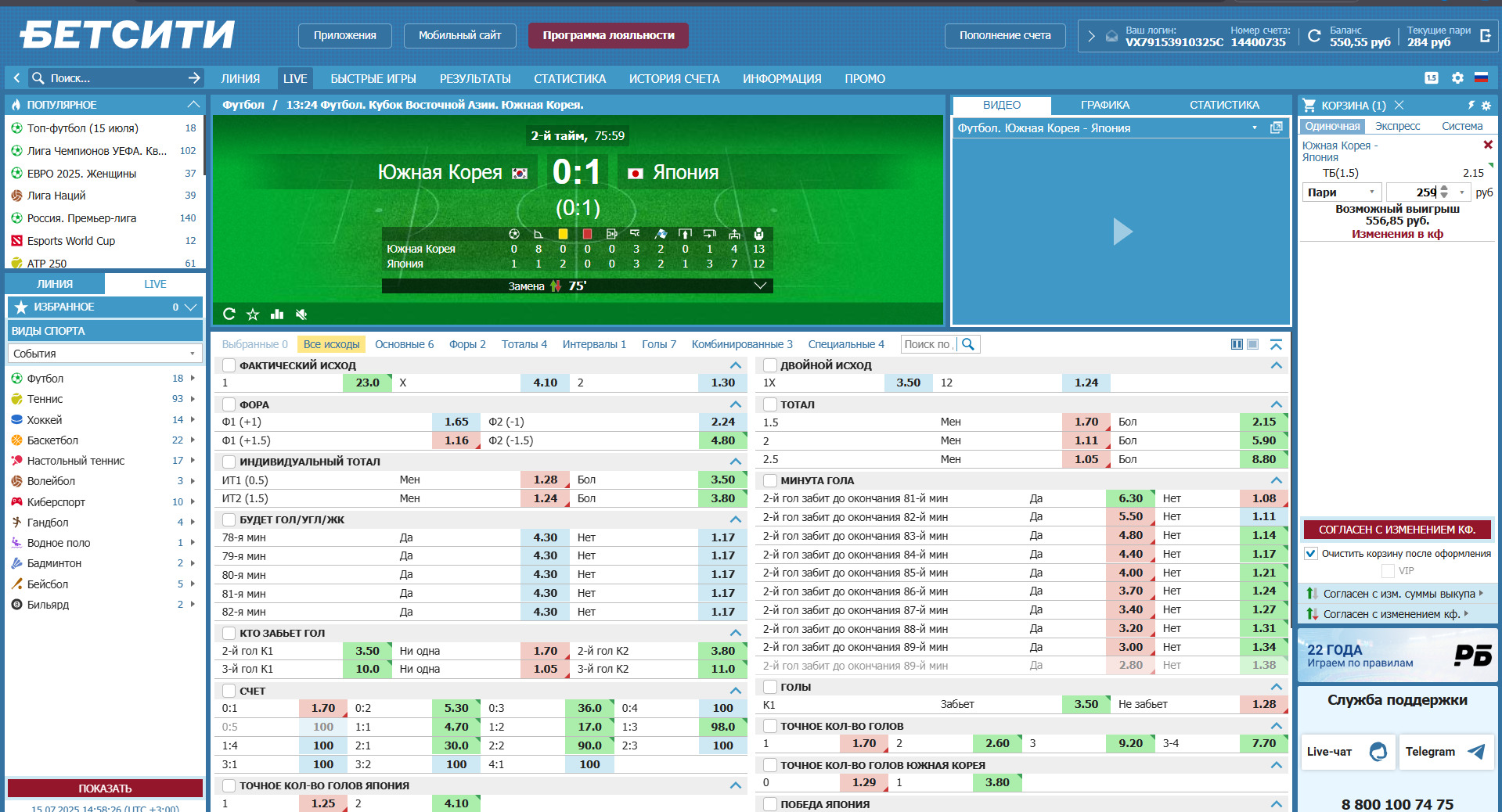
Task: Open basket settings gear icon
Action: pos(1486,105)
